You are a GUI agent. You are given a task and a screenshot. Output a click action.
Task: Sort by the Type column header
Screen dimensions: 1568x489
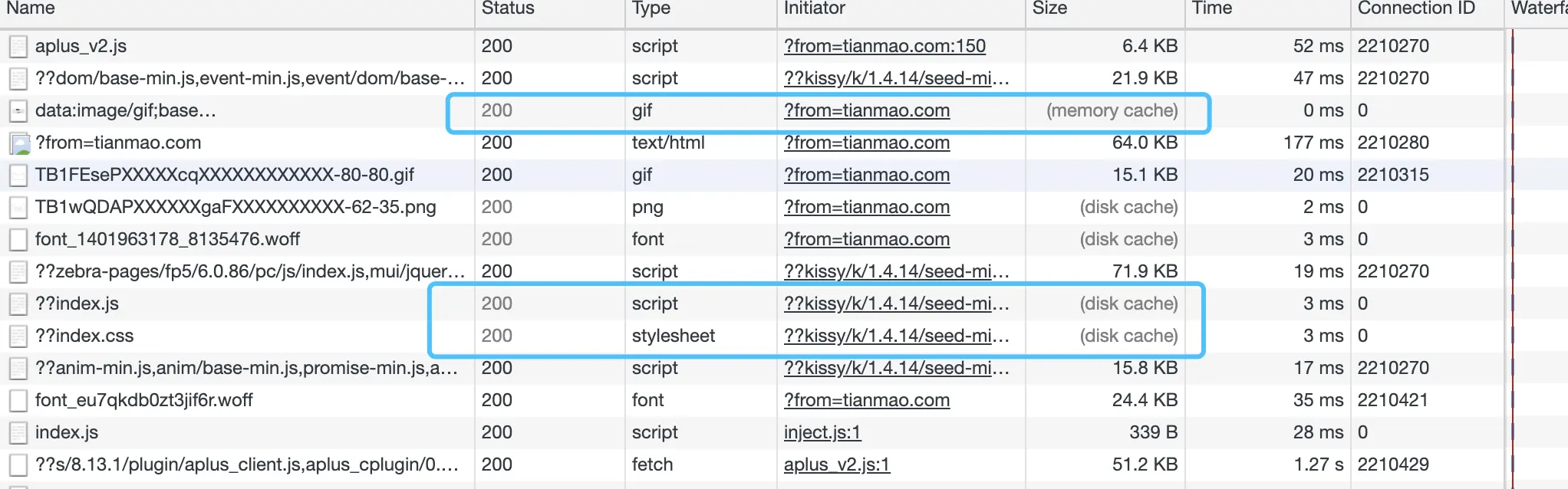click(x=651, y=8)
